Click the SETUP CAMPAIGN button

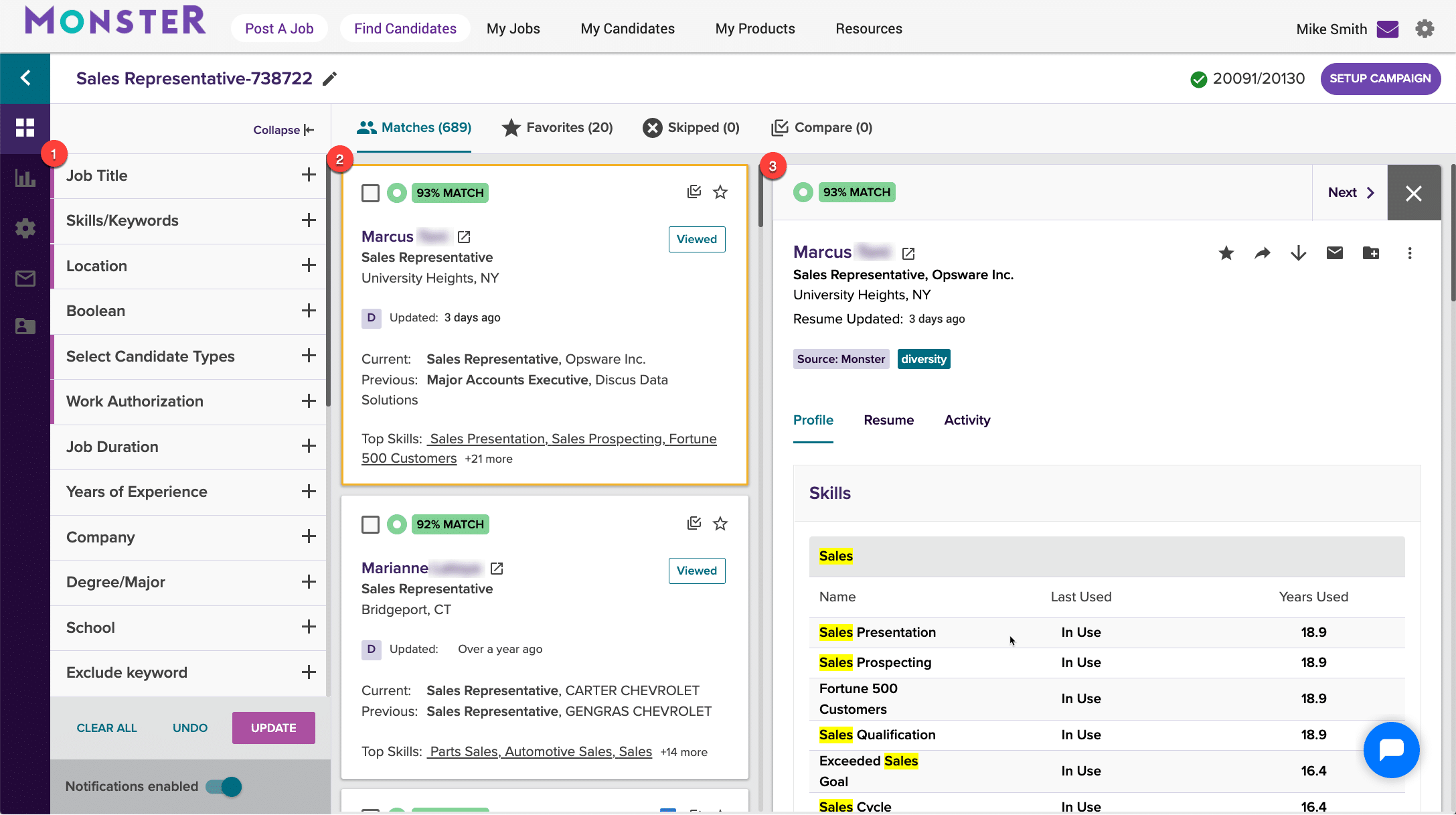1380,78
